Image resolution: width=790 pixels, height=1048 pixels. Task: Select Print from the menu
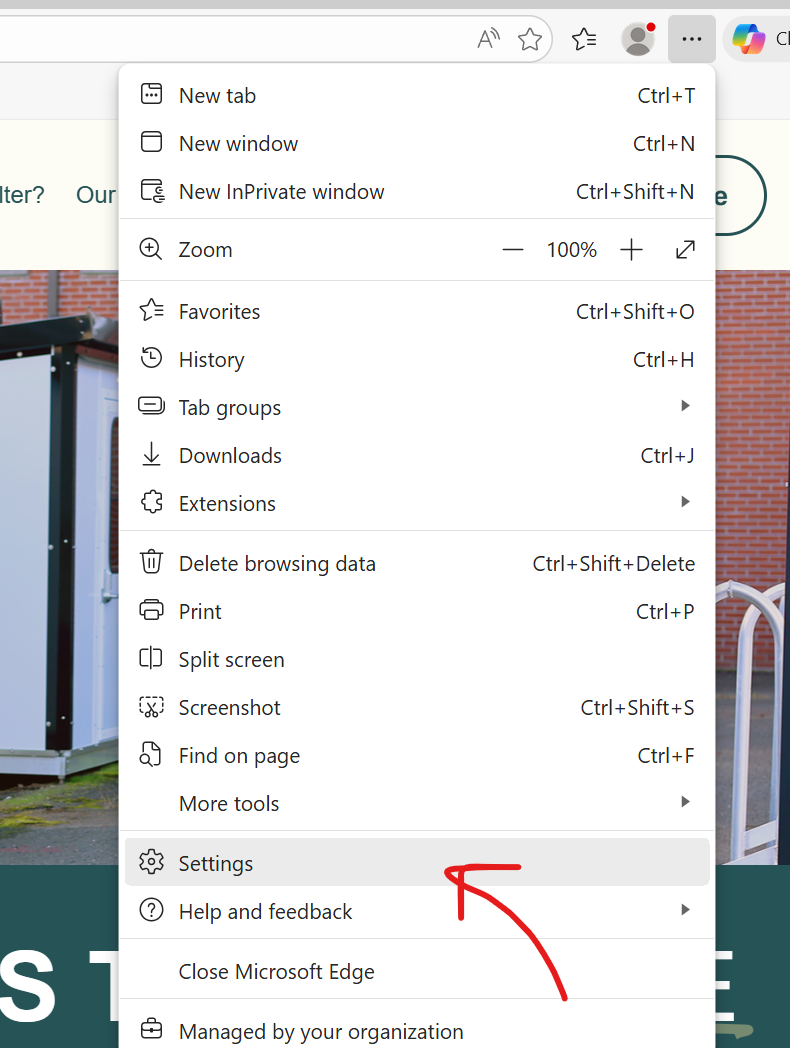[417, 612]
